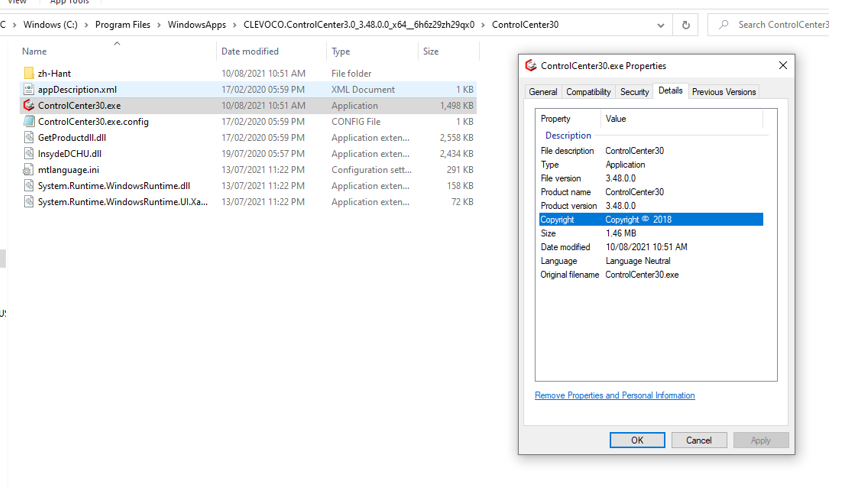The image size is (855, 488).
Task: Click the red ControlCenter30.exe icon in file list
Action: [x=29, y=105]
